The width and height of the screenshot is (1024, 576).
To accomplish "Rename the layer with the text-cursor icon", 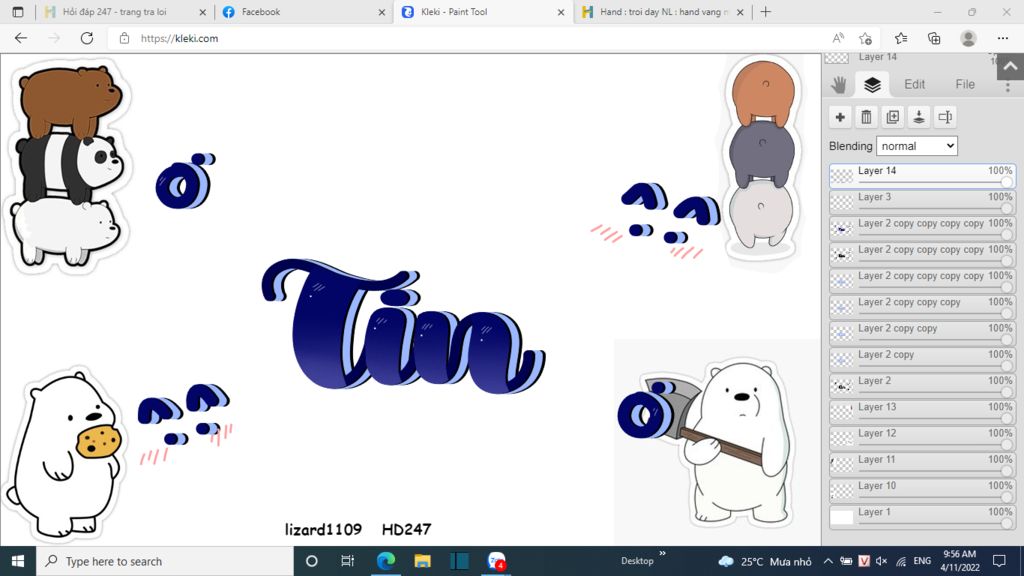I will click(x=945, y=118).
